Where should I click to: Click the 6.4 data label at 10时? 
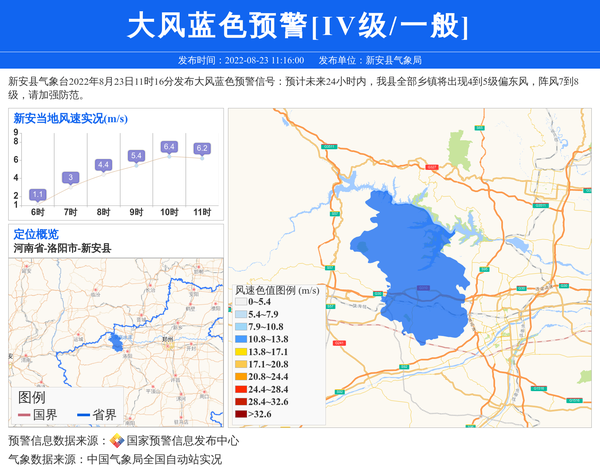tap(169, 147)
